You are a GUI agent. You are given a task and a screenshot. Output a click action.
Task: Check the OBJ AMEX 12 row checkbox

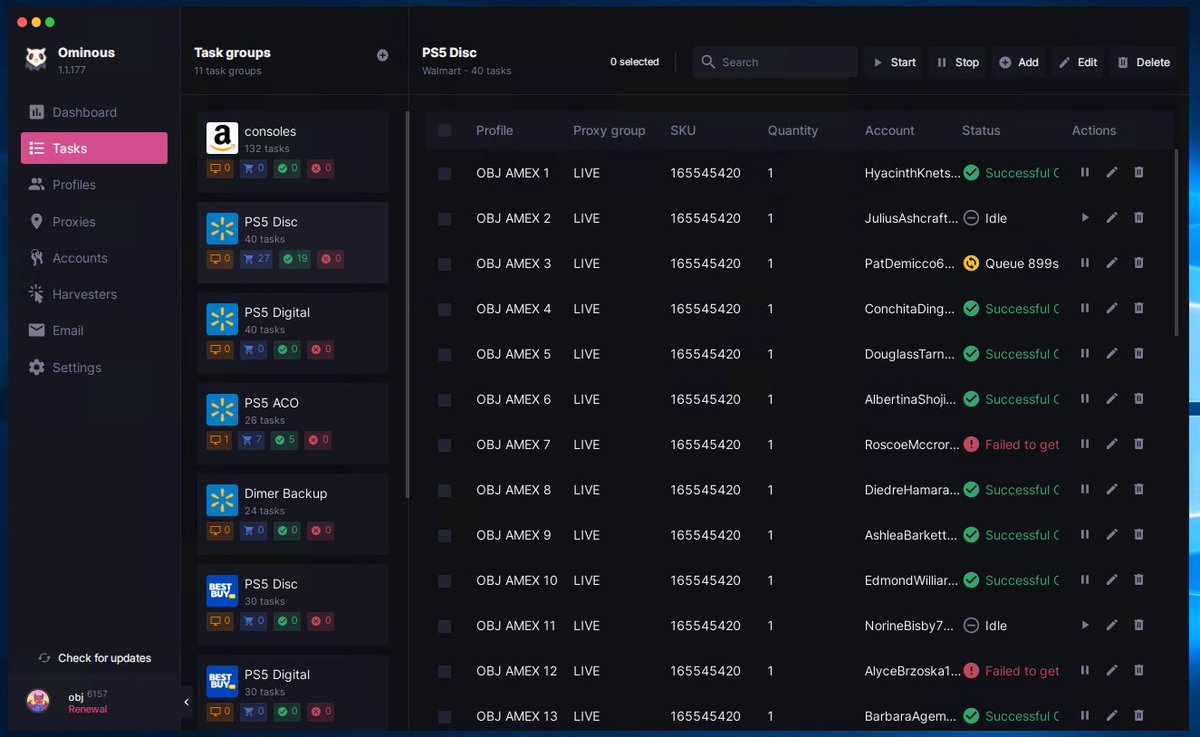445,671
